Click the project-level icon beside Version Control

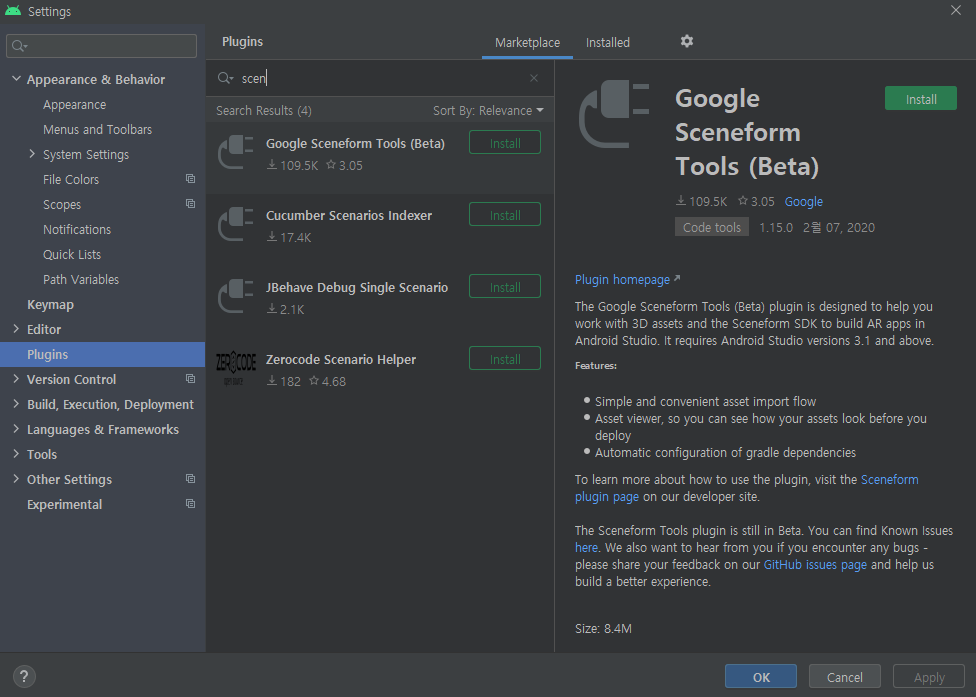coord(190,378)
